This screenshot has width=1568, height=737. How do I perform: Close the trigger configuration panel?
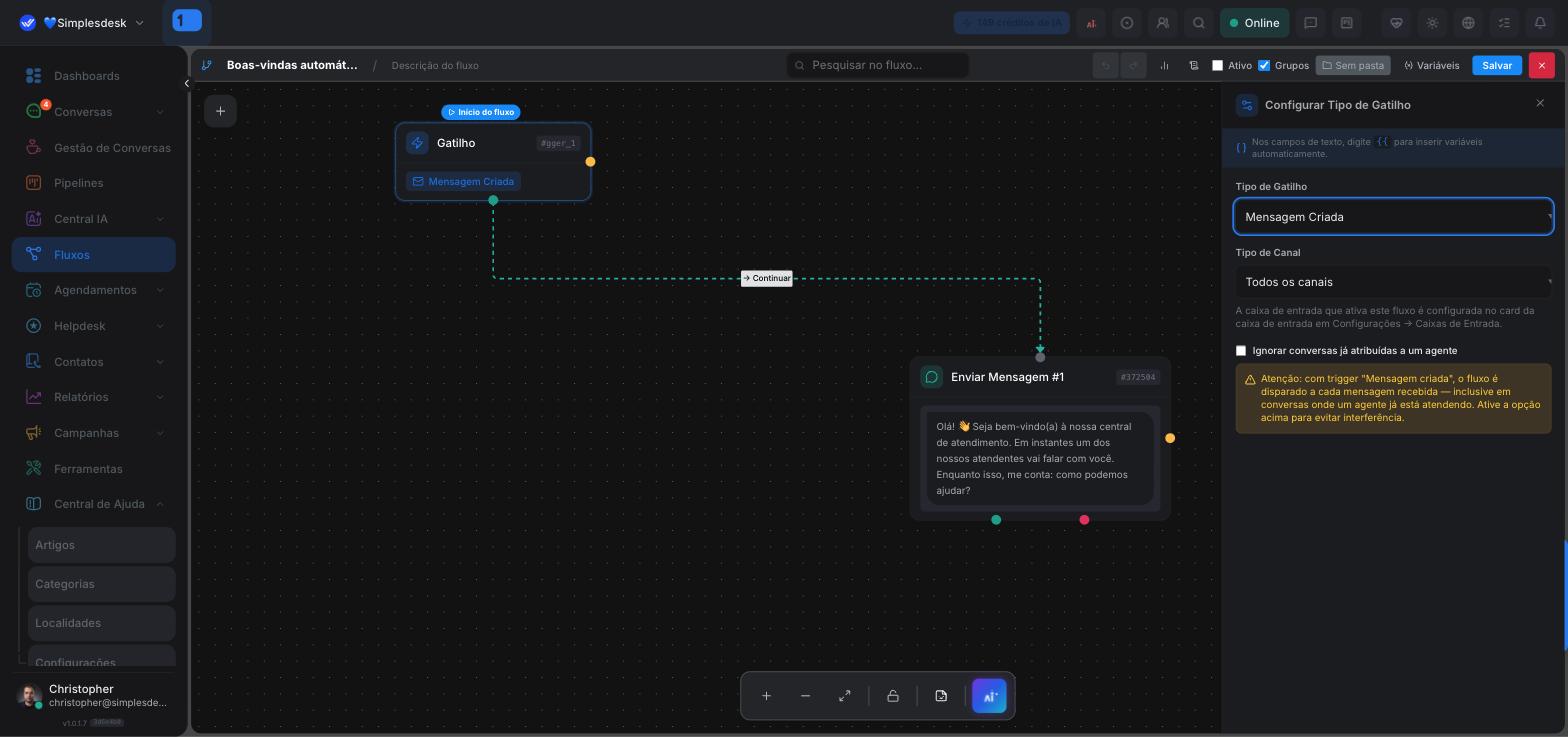click(x=1540, y=103)
